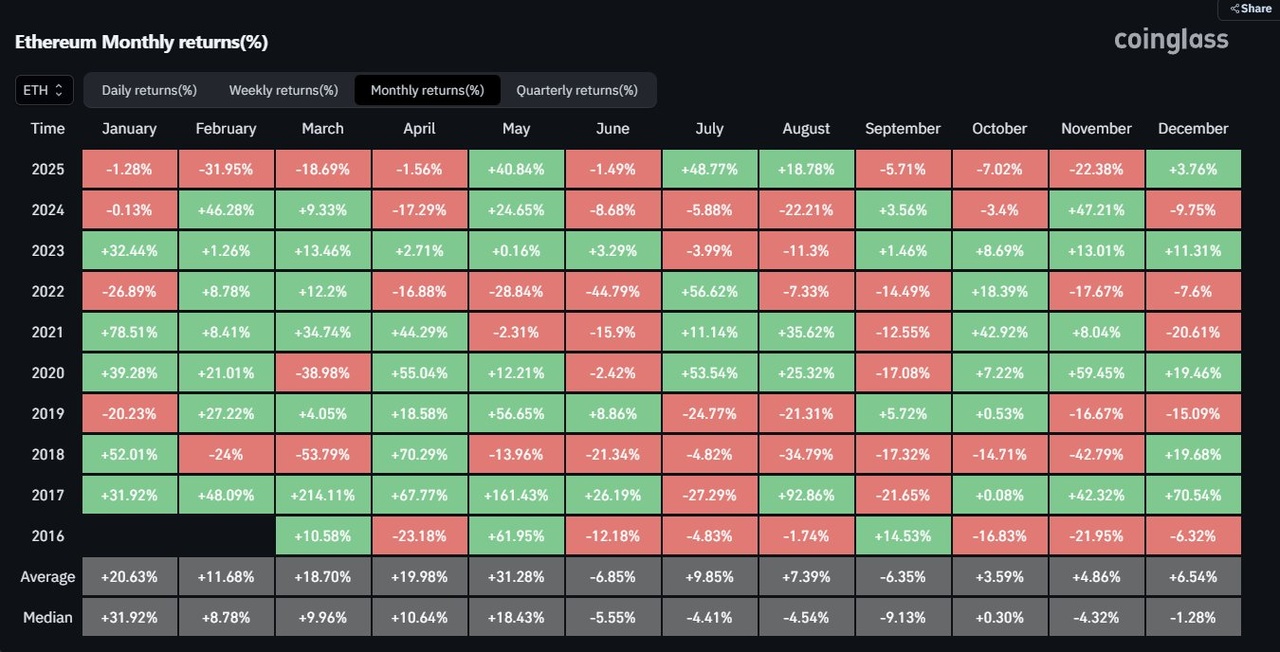Screen dimensions: 1280x652
Task: Click the December column header
Action: click(x=1192, y=129)
